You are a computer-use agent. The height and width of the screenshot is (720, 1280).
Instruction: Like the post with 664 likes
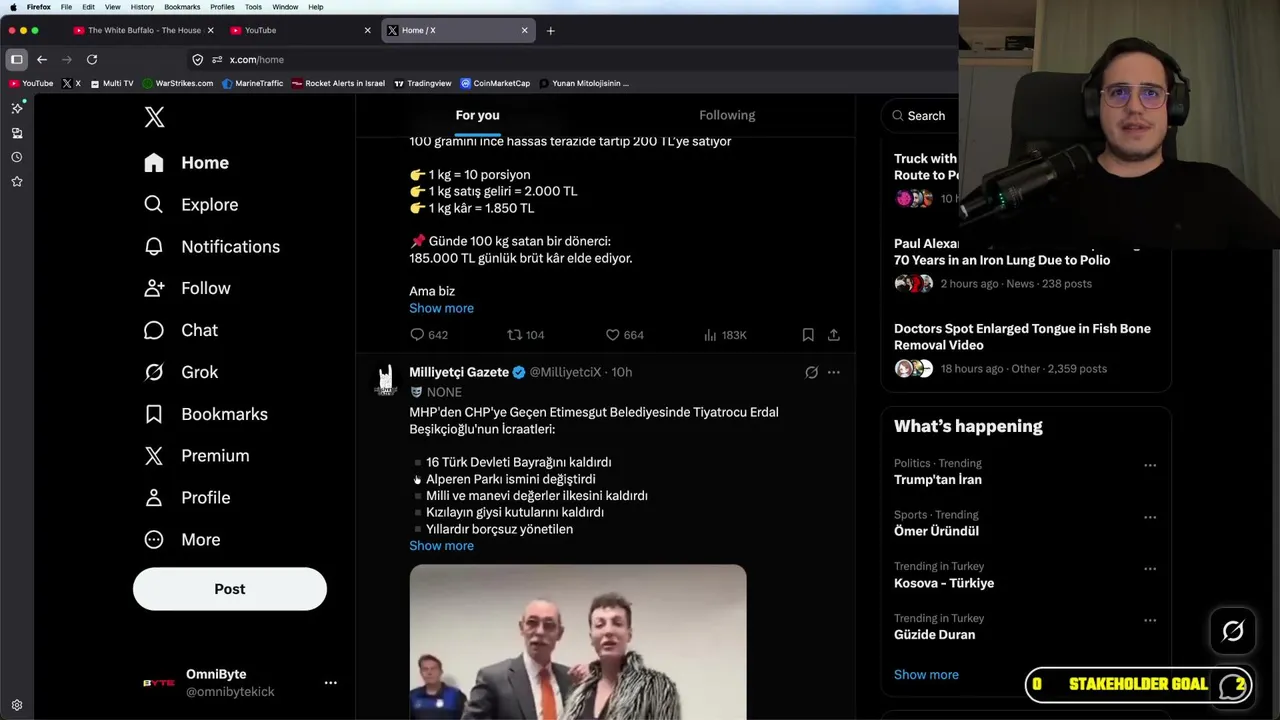pos(625,335)
